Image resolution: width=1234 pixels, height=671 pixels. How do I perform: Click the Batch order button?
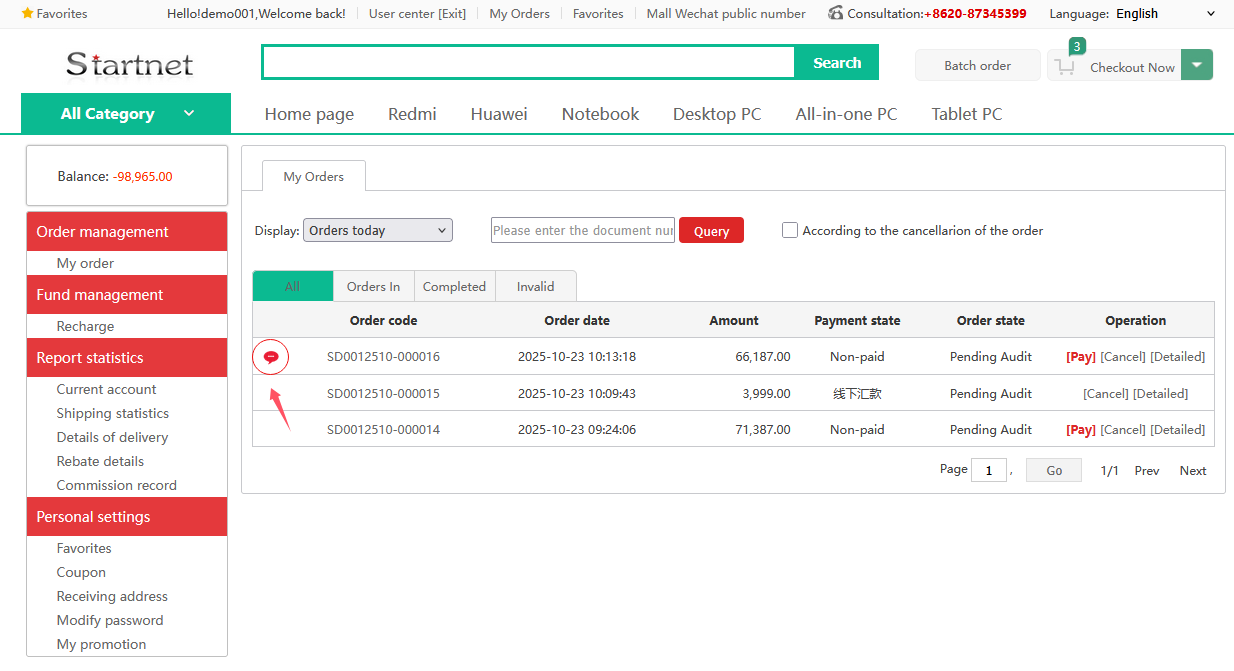click(x=977, y=65)
